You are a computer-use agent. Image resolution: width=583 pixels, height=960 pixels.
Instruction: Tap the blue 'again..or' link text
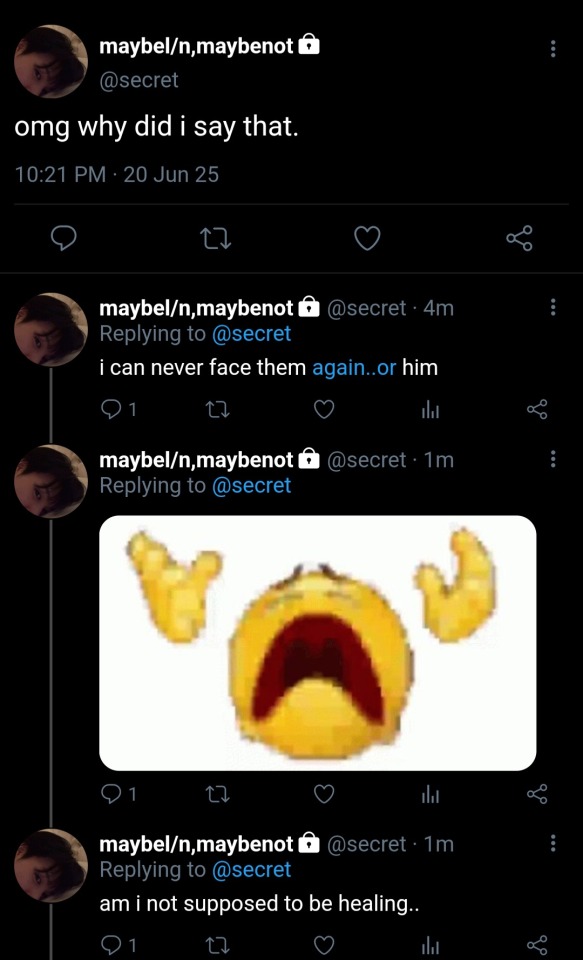pos(355,368)
